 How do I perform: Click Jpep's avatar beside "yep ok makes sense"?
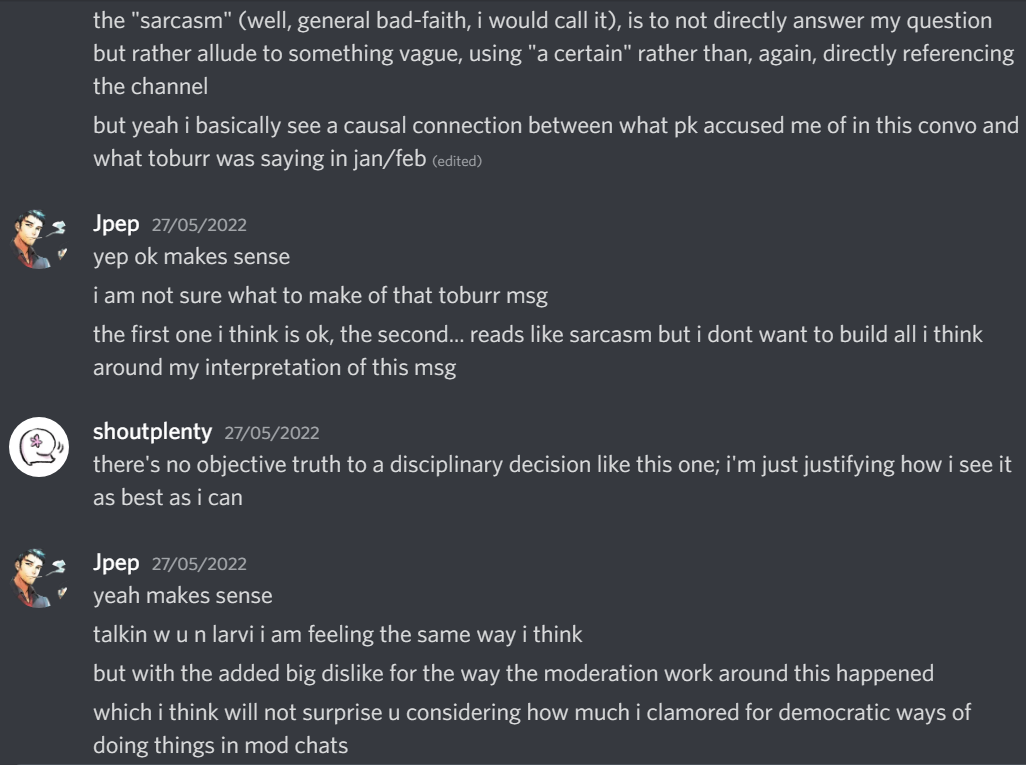click(39, 238)
